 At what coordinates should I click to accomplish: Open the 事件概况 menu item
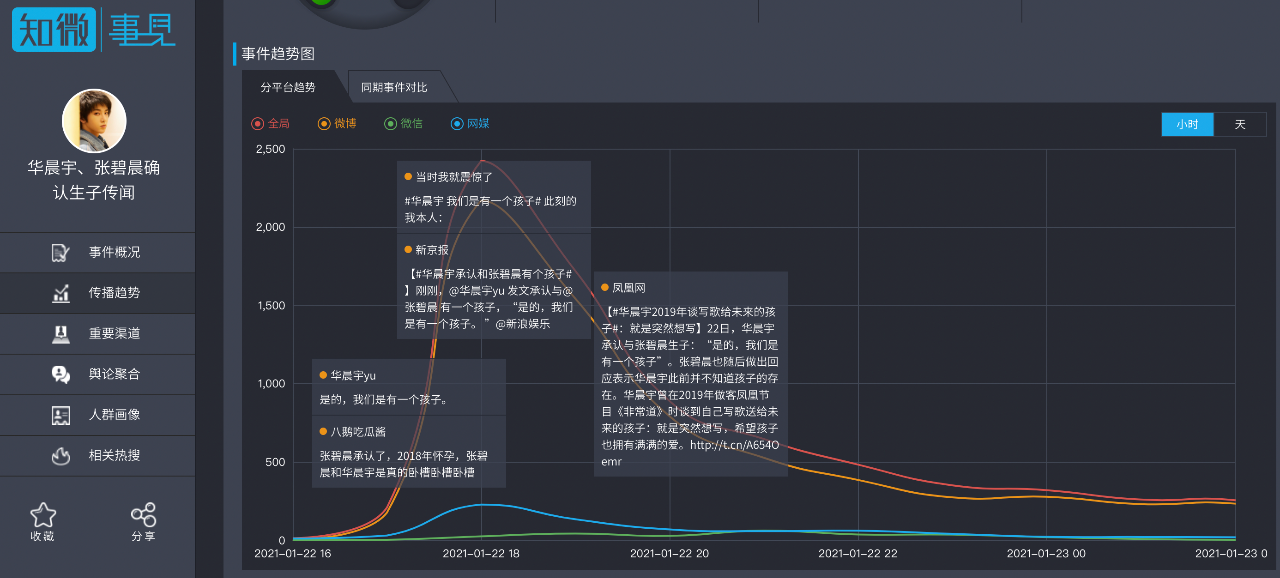pos(97,253)
